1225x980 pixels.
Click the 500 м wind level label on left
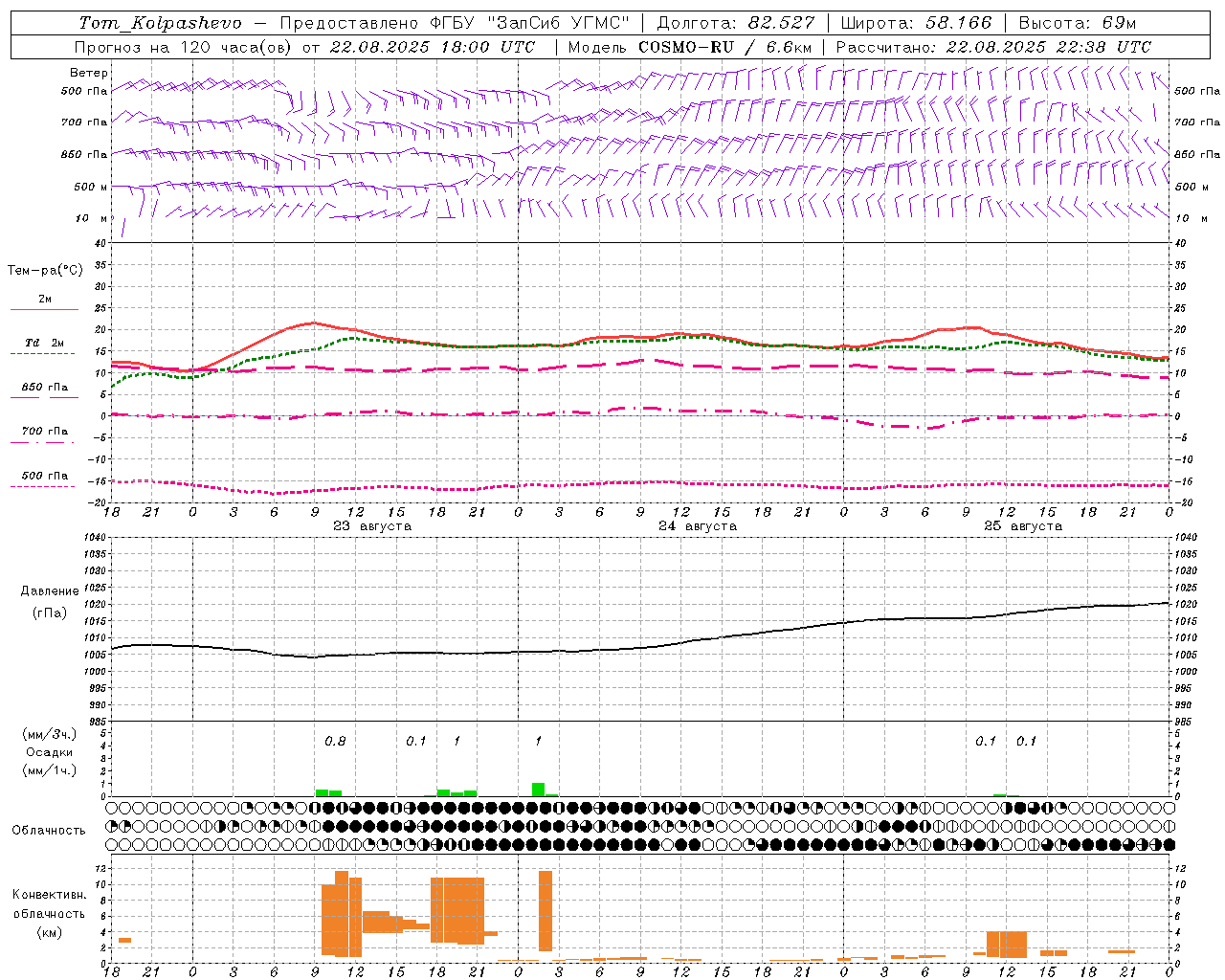(91, 187)
